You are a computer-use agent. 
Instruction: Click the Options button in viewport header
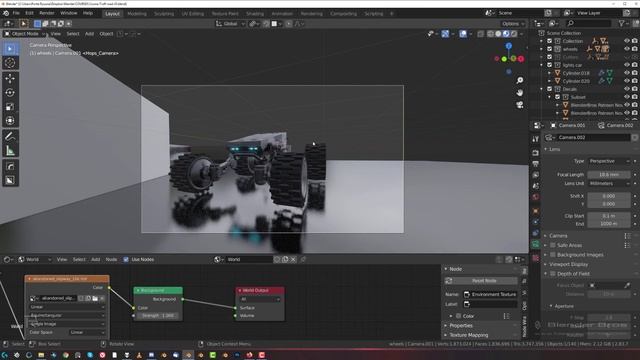512,24
